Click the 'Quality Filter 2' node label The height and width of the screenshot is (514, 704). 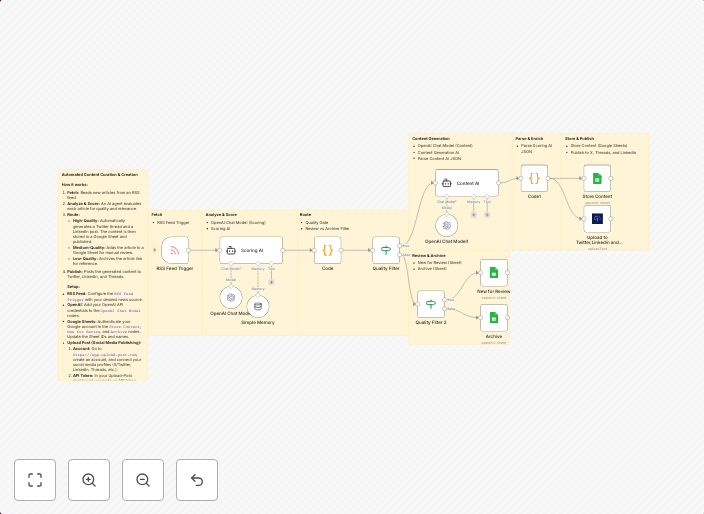tap(431, 322)
